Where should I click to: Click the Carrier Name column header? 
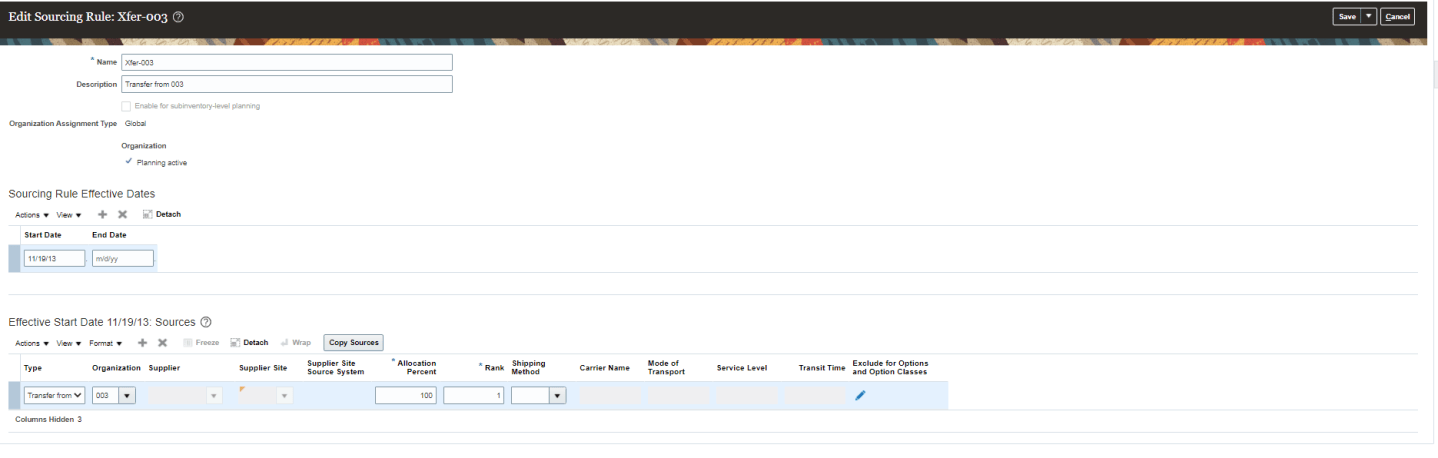605,368
